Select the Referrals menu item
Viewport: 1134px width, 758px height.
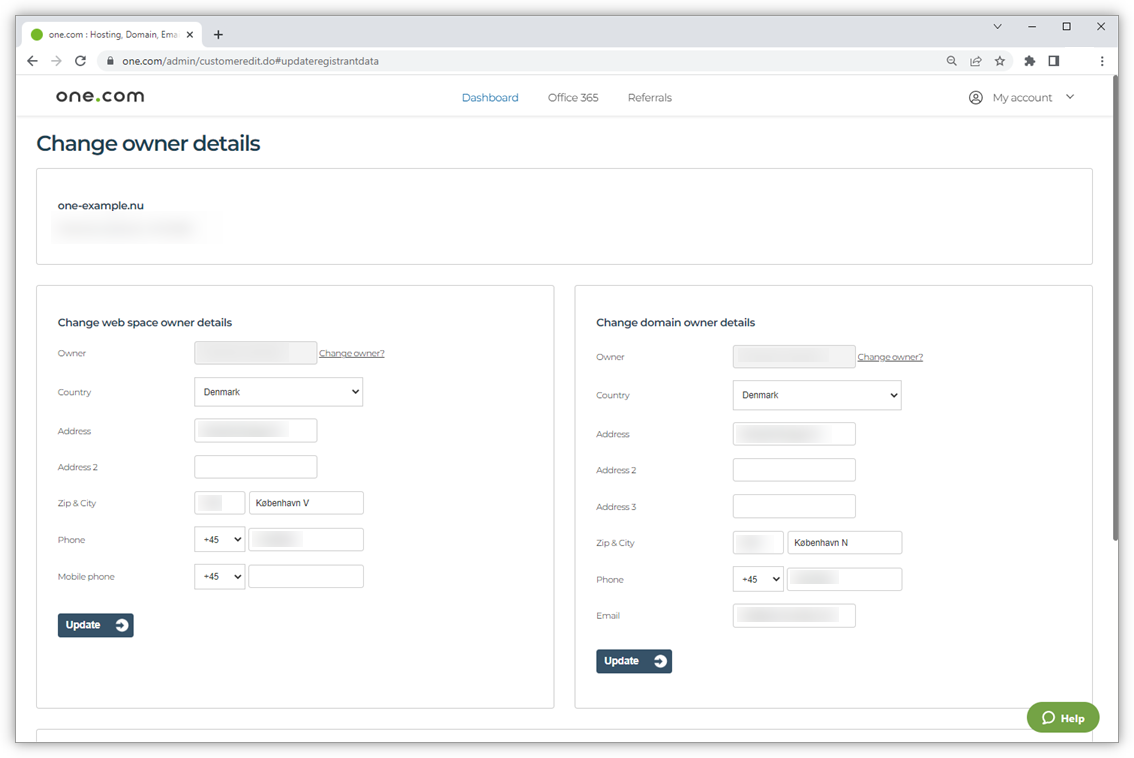[649, 97]
